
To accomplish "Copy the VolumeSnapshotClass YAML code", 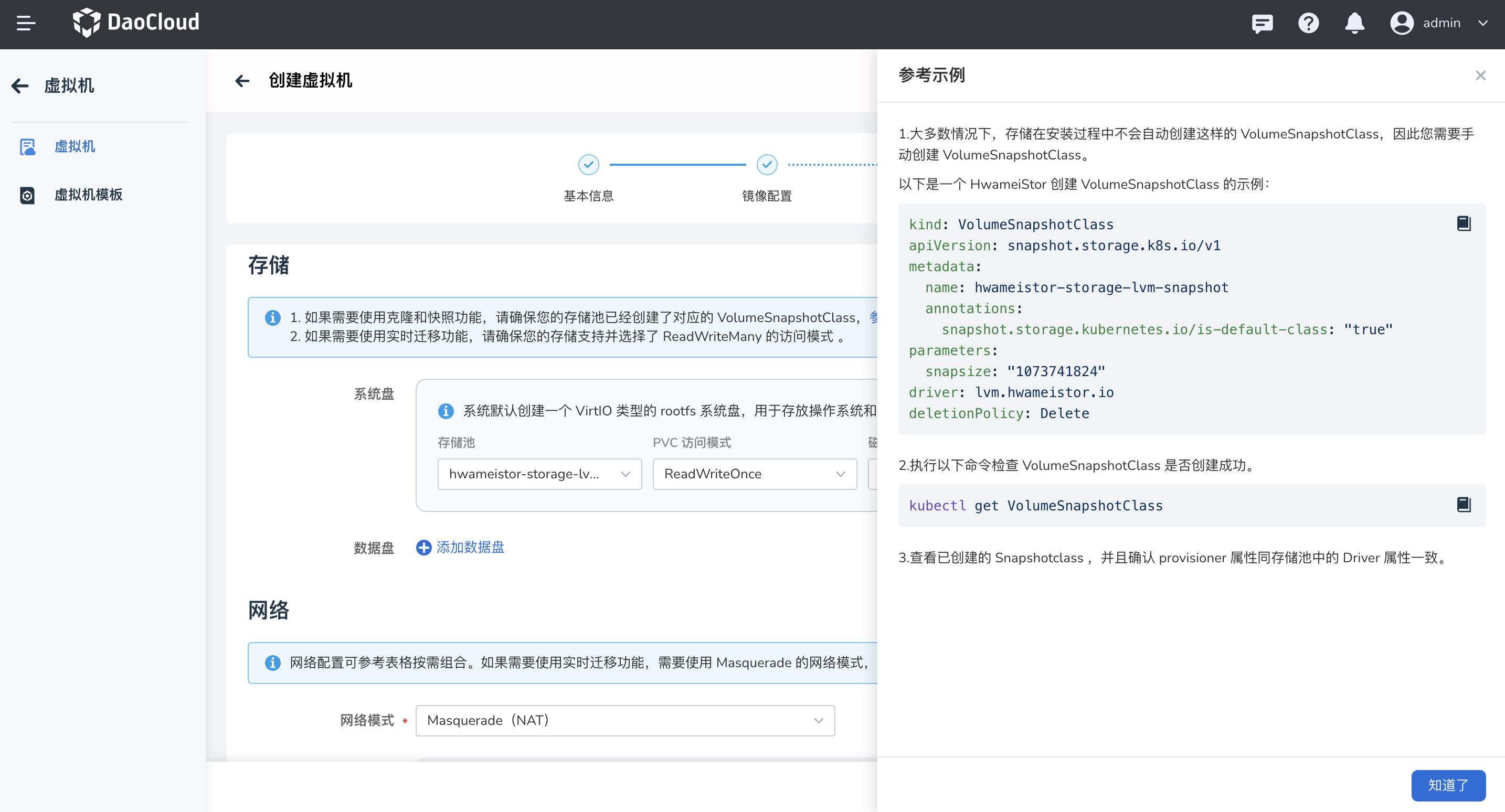I will tap(1464, 224).
